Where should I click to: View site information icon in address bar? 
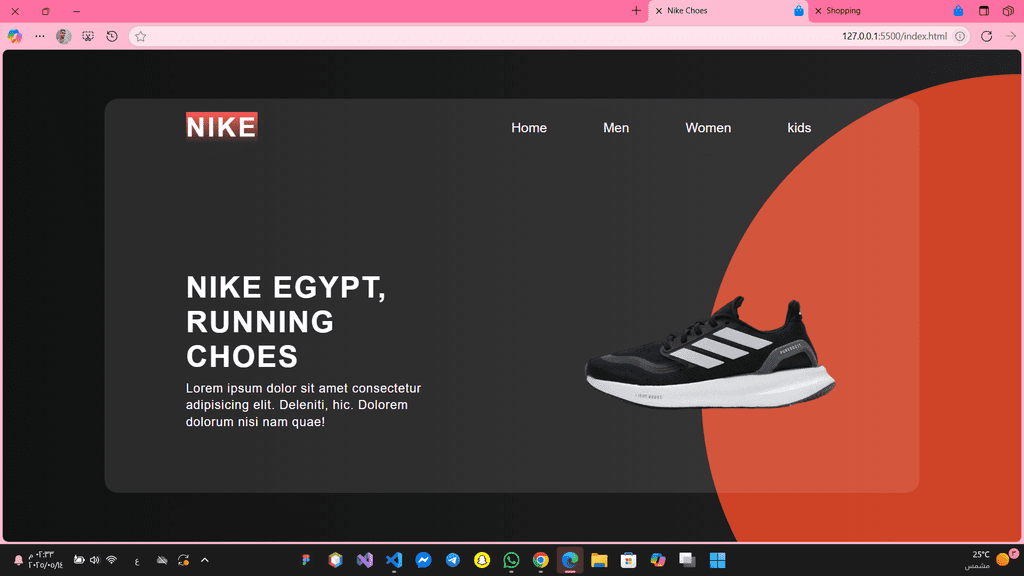(959, 37)
